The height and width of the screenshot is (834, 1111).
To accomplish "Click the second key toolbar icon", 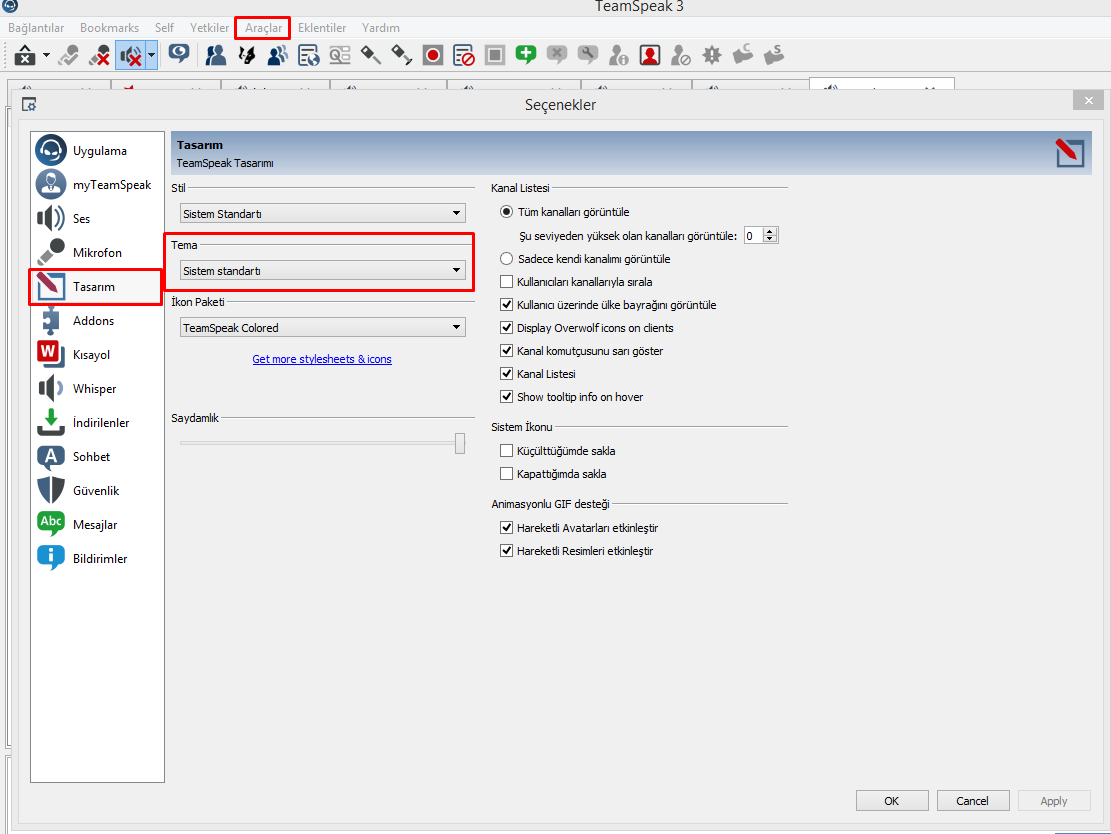I will [402, 55].
